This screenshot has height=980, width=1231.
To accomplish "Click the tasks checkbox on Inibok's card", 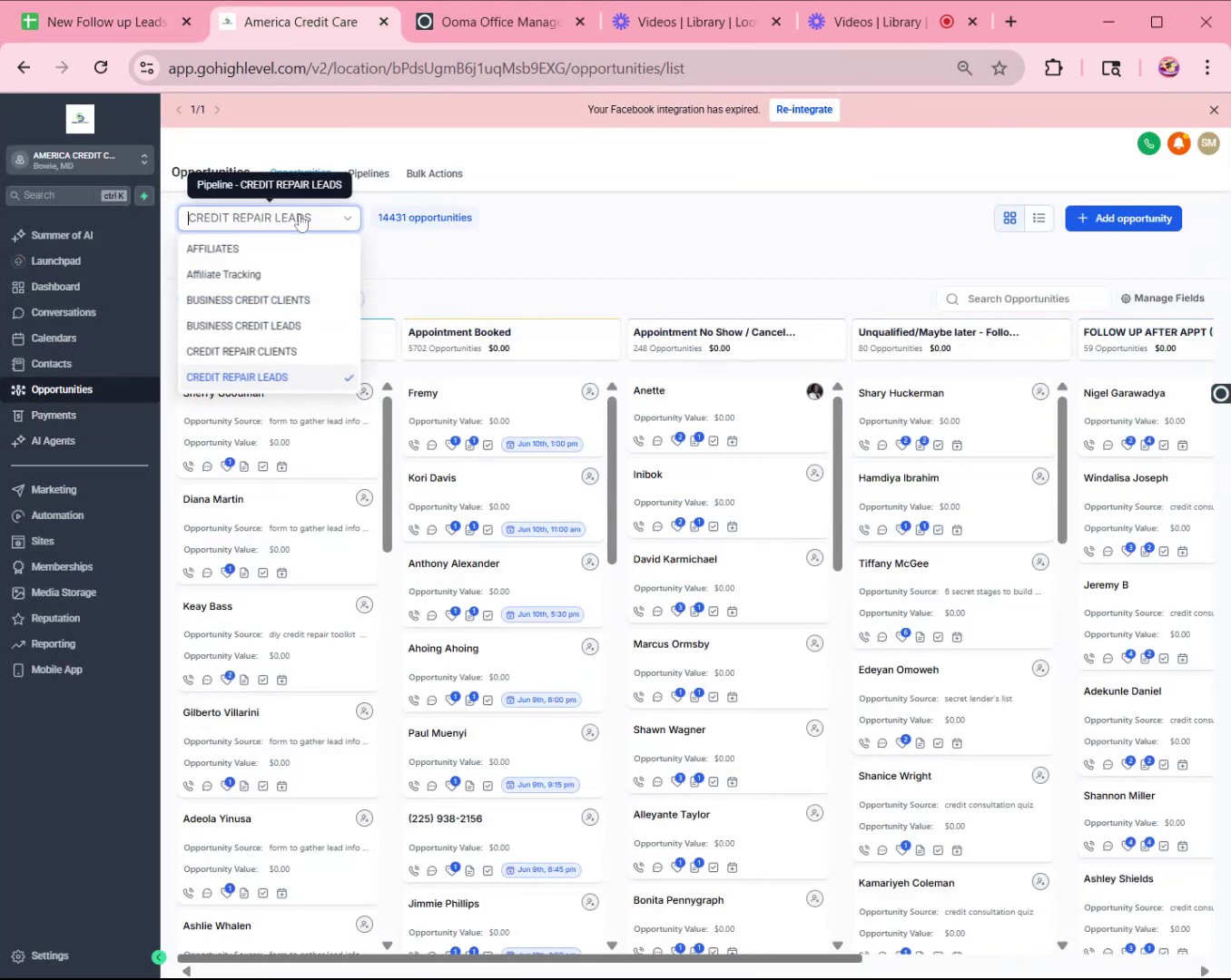I will (714, 526).
